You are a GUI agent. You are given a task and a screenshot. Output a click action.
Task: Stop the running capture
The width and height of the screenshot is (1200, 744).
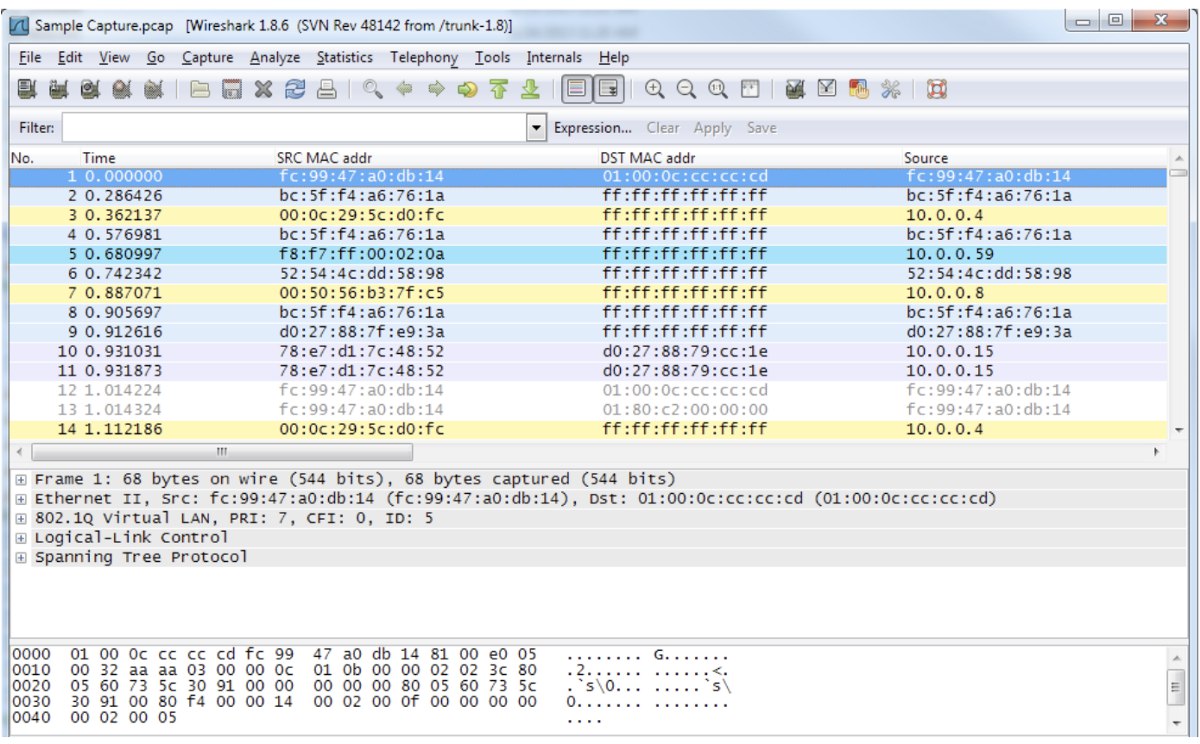click(x=122, y=90)
